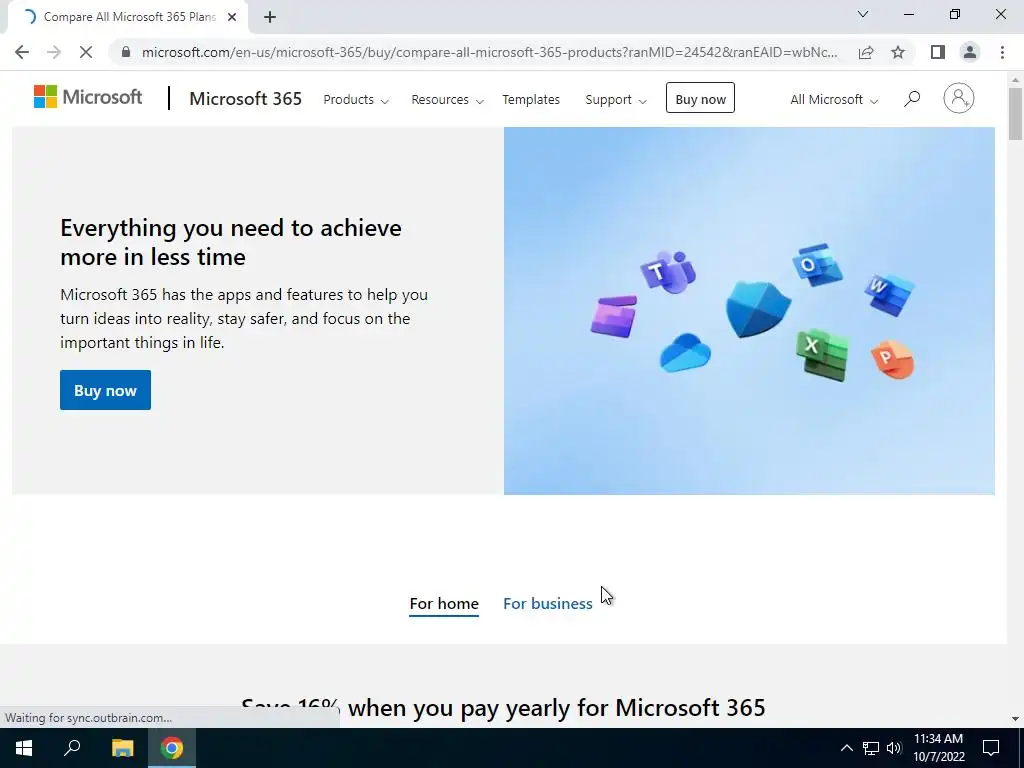Click the Word icon in the hero image
Screen dimensions: 1024x768
coord(888,293)
